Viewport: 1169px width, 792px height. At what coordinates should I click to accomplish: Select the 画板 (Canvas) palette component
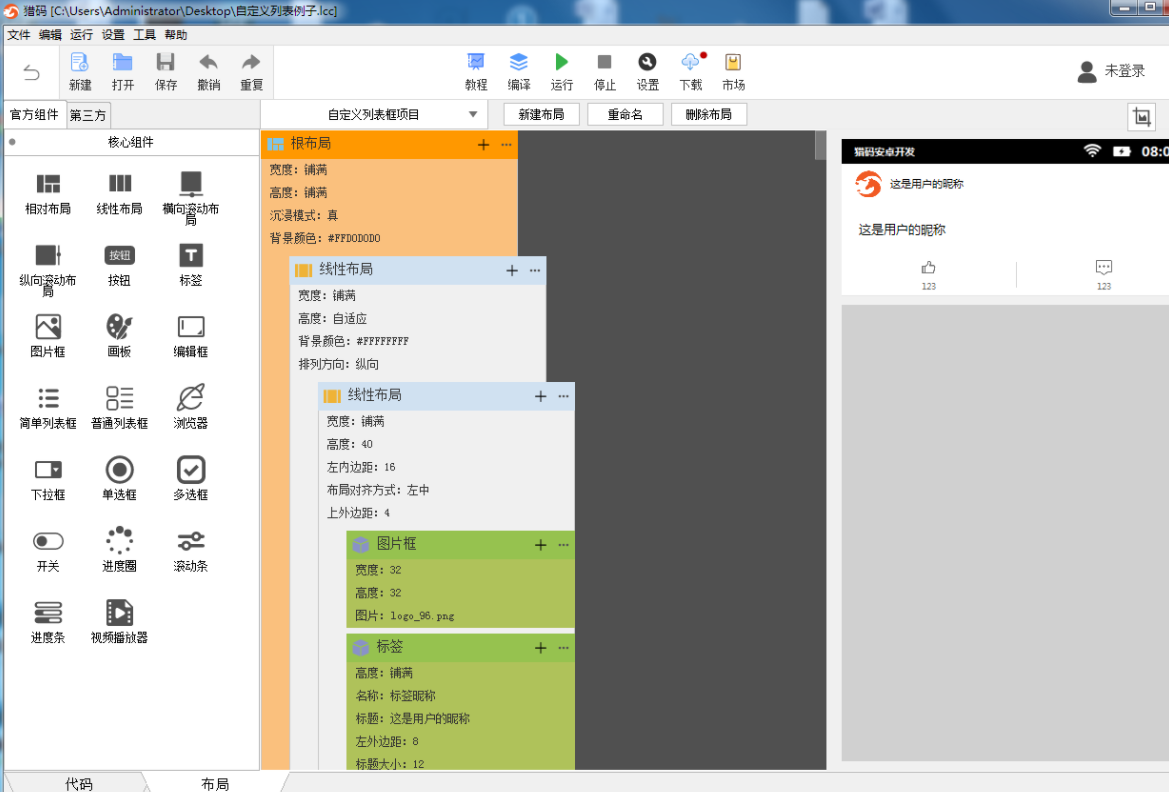119,327
